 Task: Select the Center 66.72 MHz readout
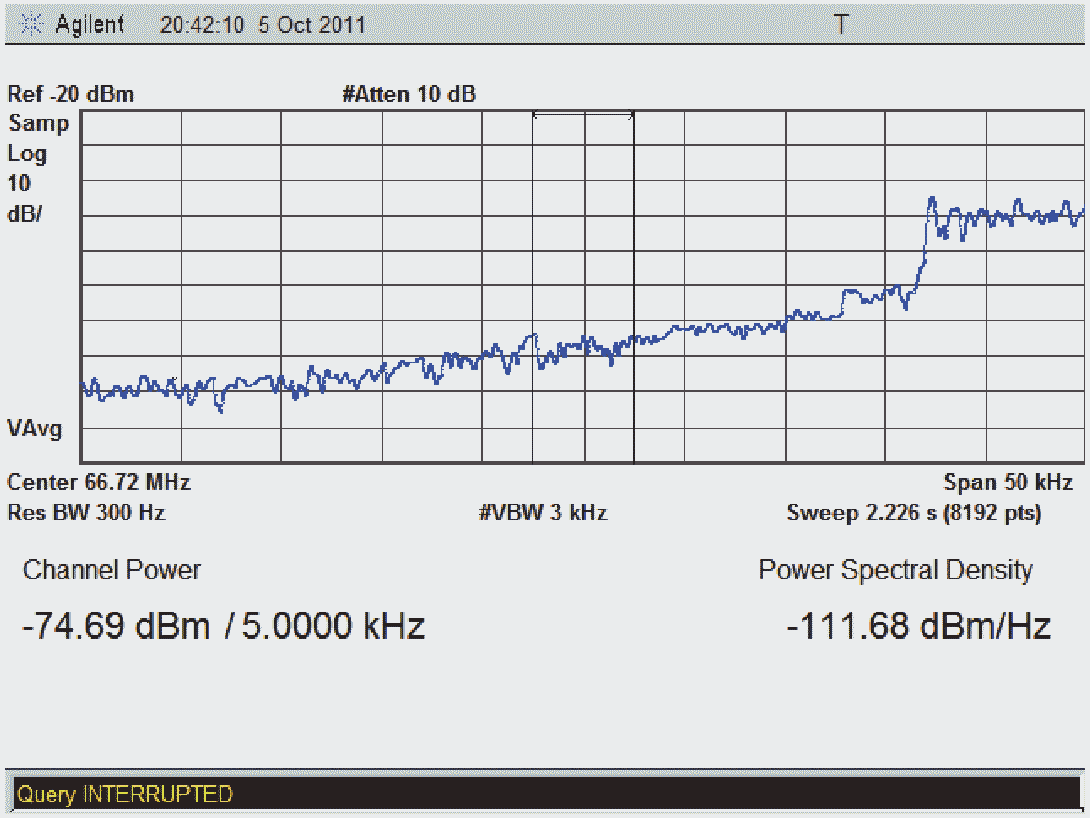point(99,482)
